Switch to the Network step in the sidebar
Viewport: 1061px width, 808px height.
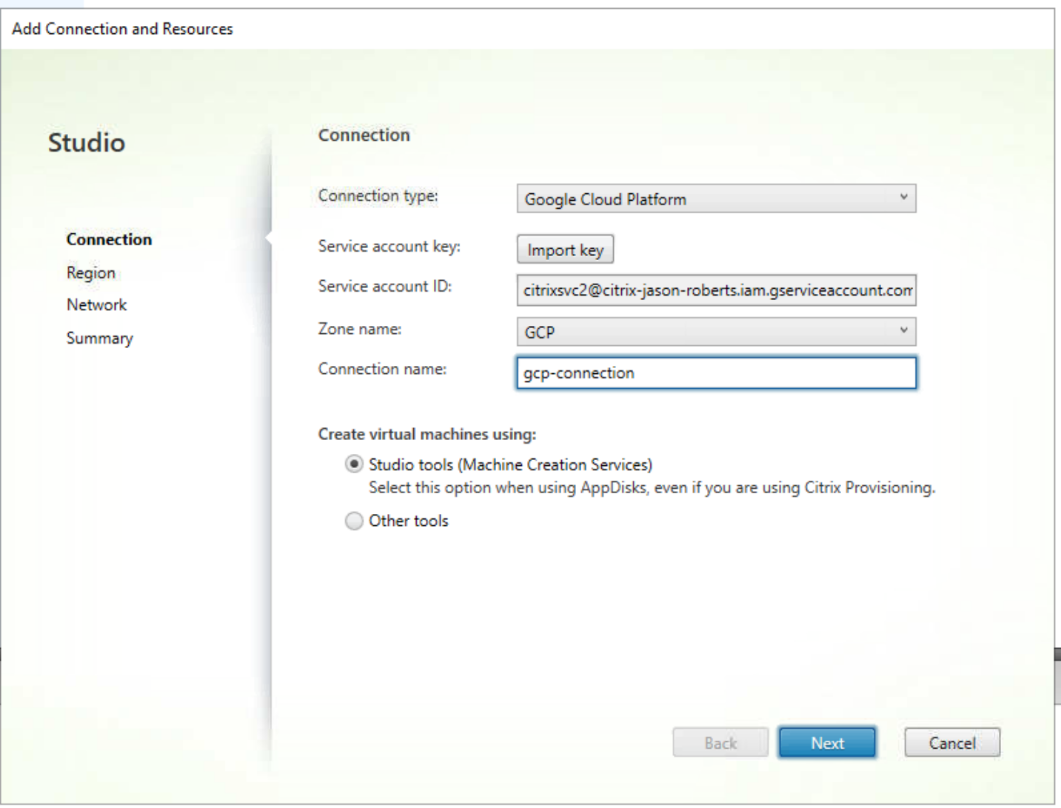tap(97, 305)
